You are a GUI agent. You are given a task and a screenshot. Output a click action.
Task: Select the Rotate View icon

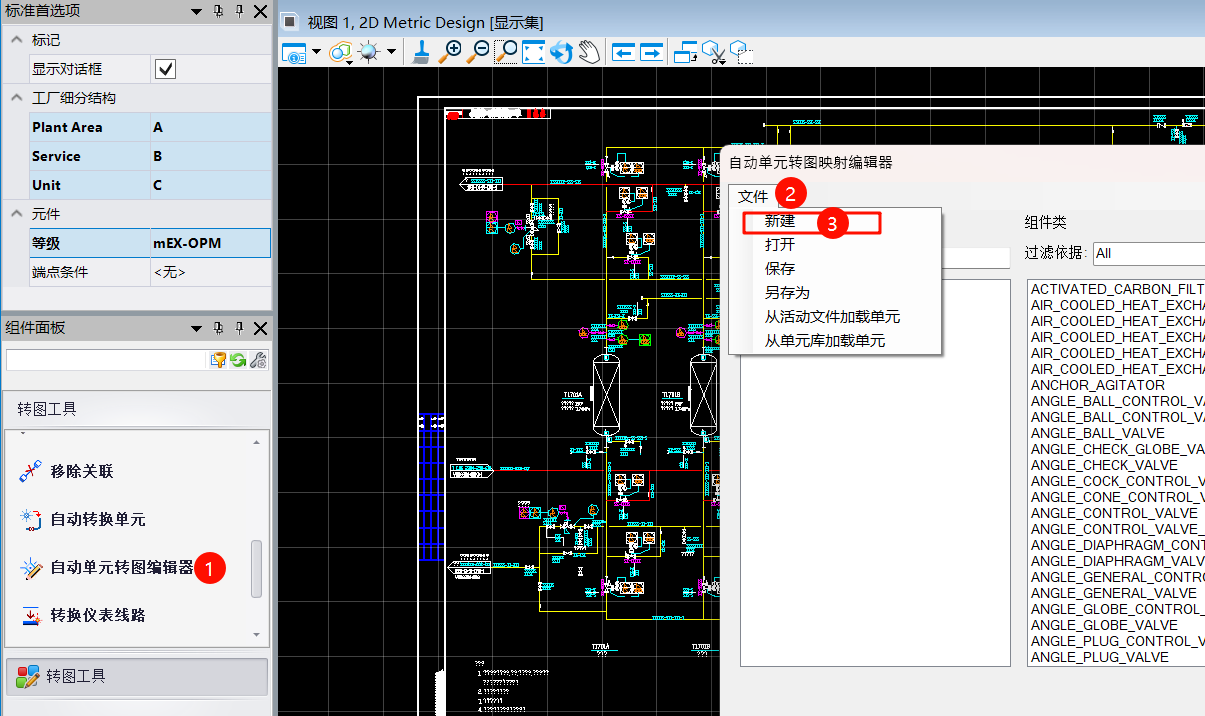(561, 51)
